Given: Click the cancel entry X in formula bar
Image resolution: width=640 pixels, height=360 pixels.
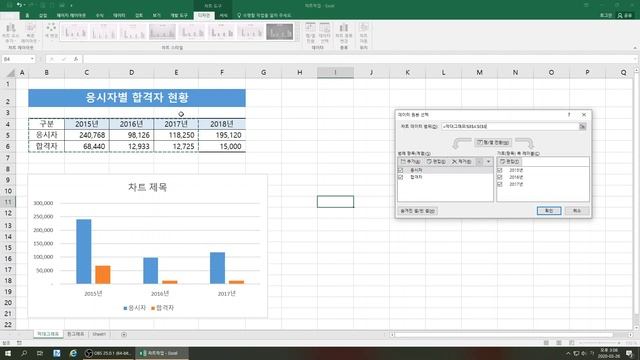Looking at the screenshot, I should point(52,59).
